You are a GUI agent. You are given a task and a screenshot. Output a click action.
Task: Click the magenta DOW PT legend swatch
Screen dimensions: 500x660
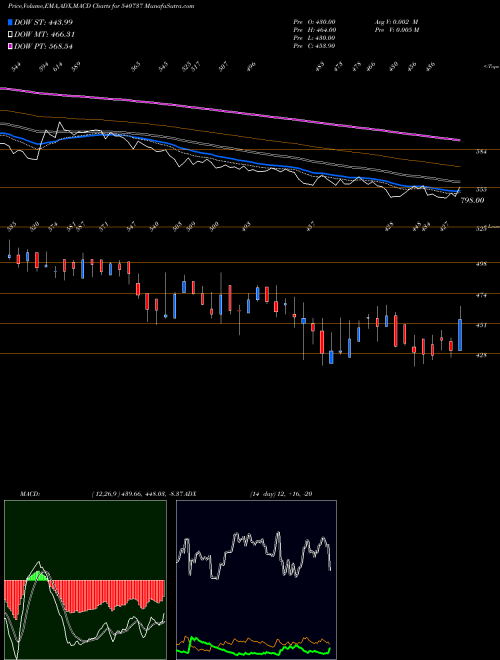pyautogui.click(x=10, y=46)
